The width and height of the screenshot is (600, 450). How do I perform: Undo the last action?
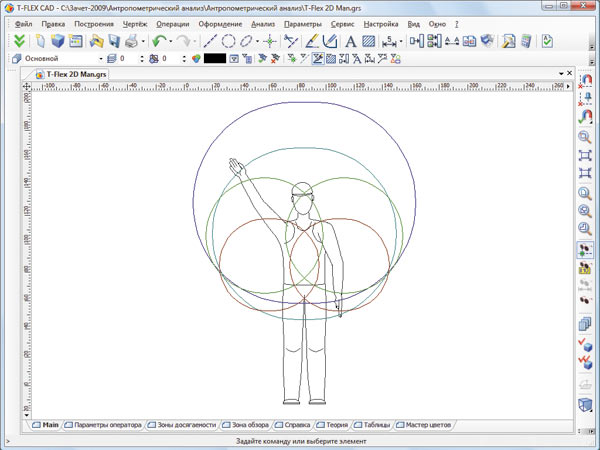[x=159, y=41]
